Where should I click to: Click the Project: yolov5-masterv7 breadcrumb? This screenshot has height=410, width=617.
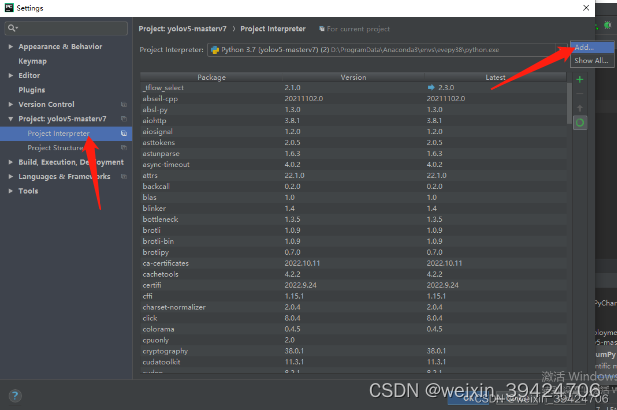183,29
